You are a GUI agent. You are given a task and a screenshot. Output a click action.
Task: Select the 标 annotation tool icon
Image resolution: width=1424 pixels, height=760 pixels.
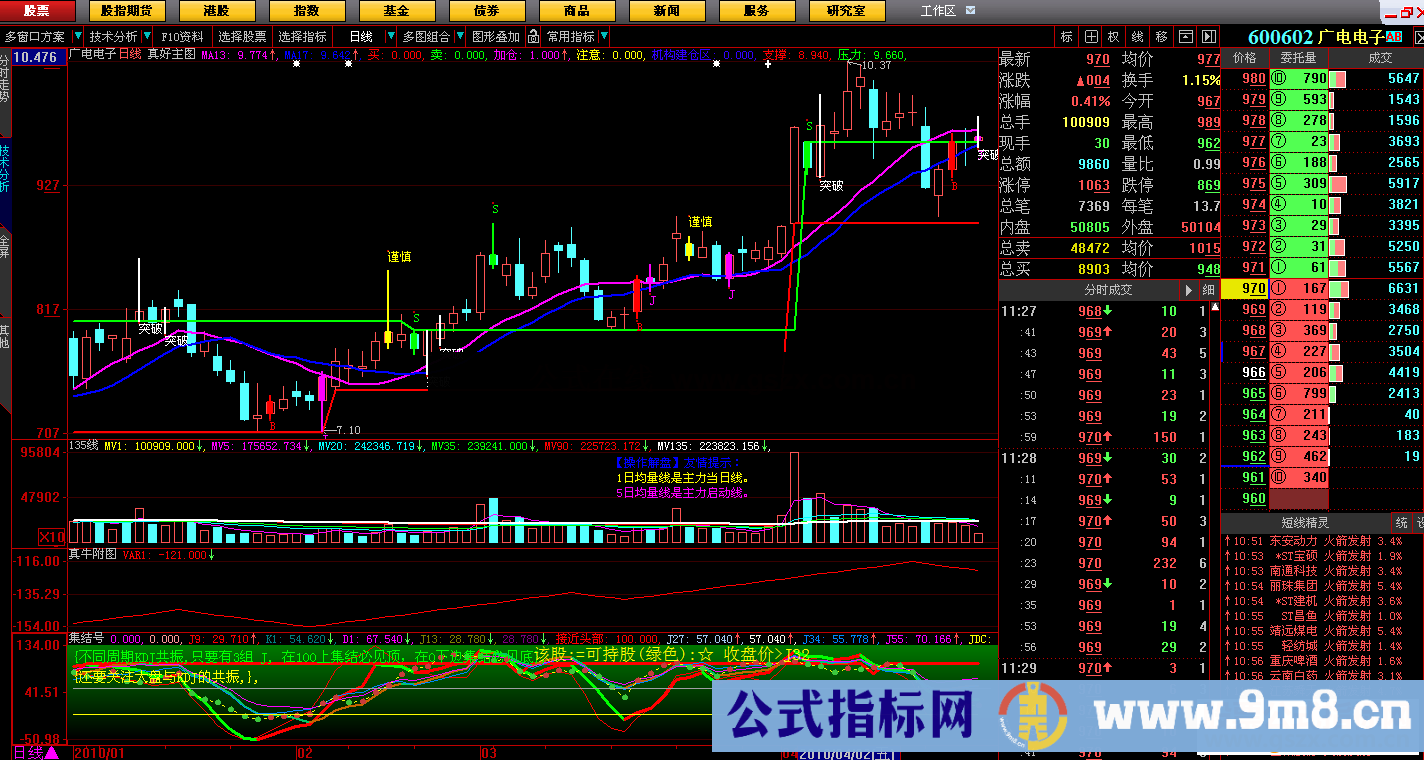1064,36
